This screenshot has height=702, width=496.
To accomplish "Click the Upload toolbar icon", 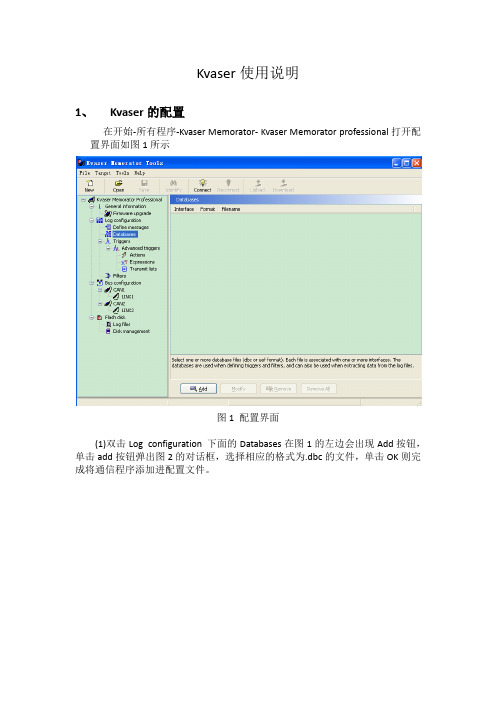I will click(258, 183).
